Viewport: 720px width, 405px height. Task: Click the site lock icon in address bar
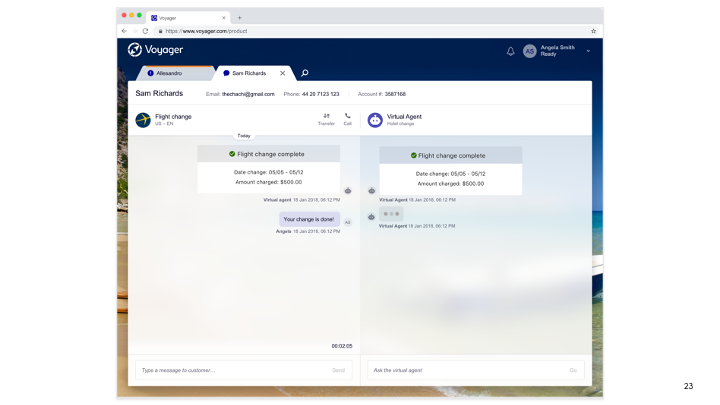coord(160,31)
